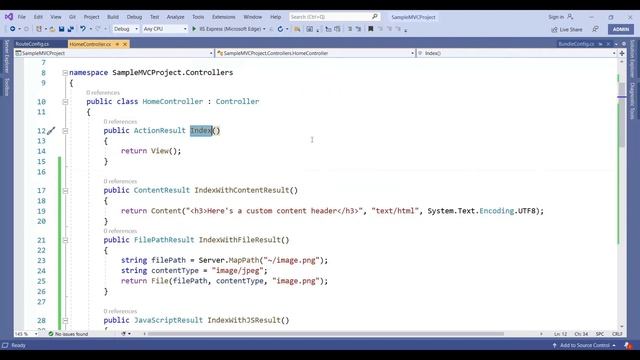Click the Navigate Backward toolbar icon
This screenshot has height=360, width=640.
(13, 29)
